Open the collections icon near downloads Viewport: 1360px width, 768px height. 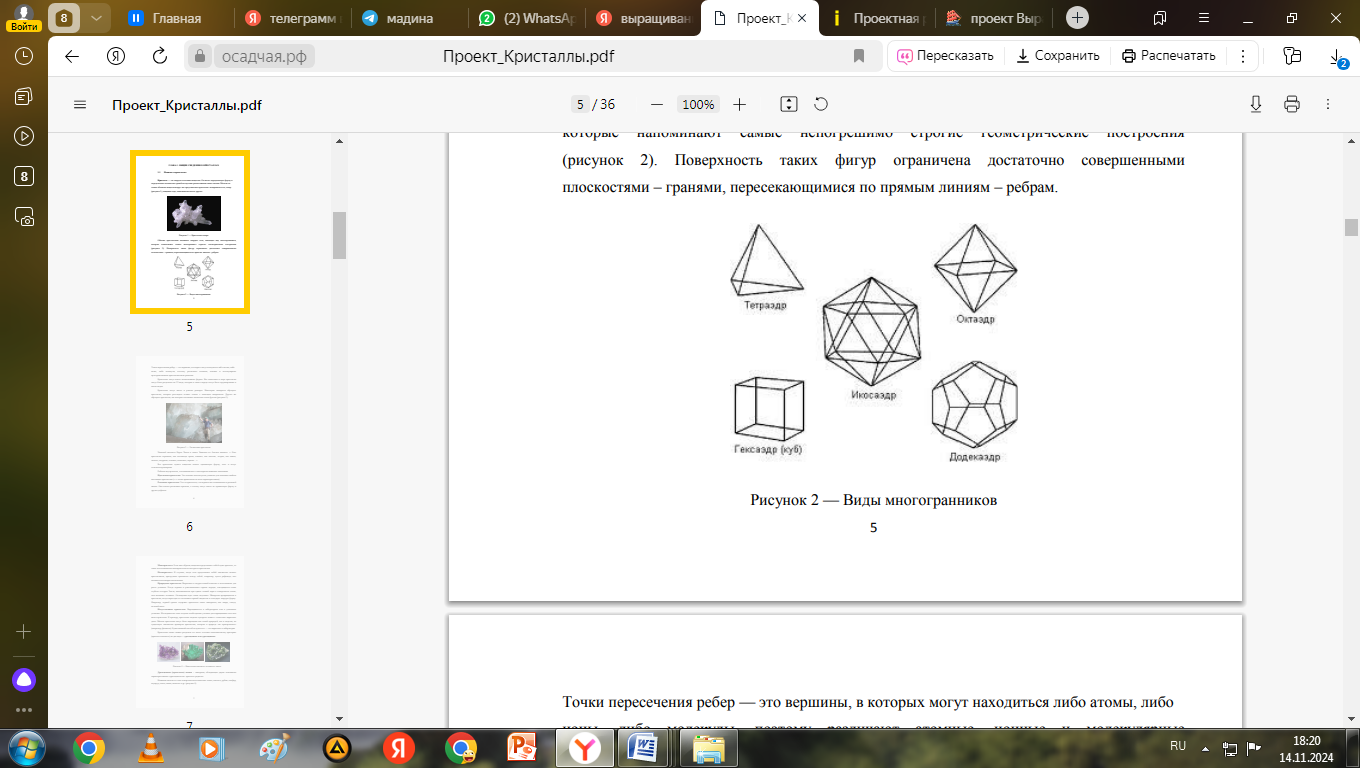coord(1292,56)
